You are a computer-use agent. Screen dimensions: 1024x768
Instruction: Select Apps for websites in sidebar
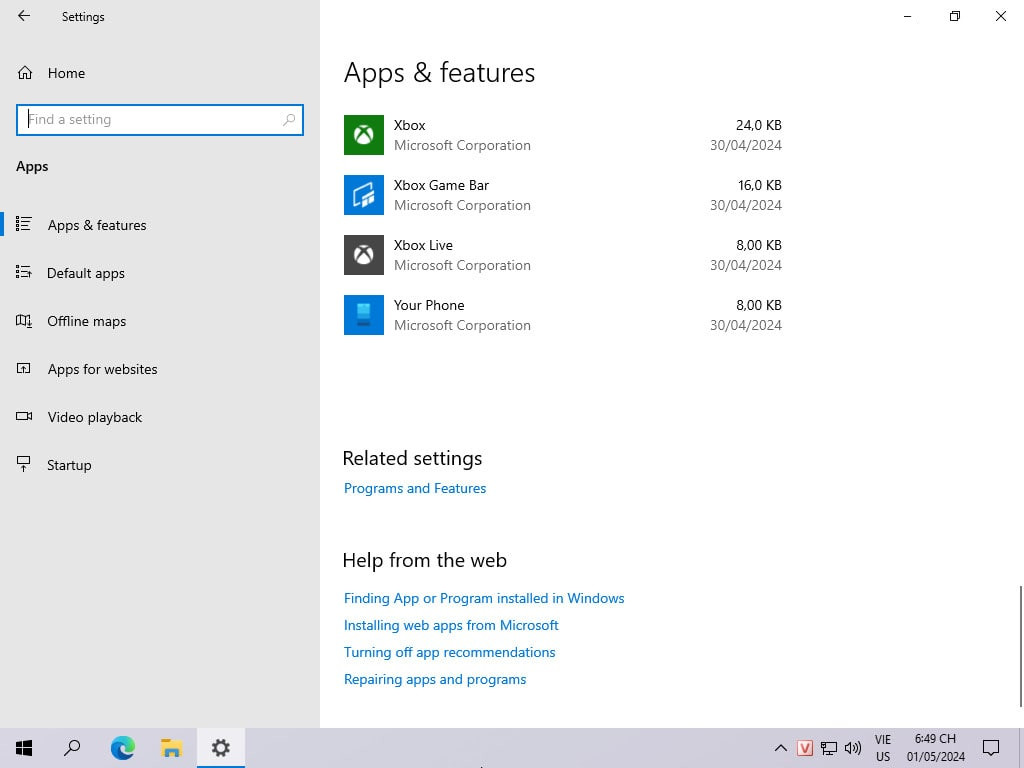click(x=102, y=369)
